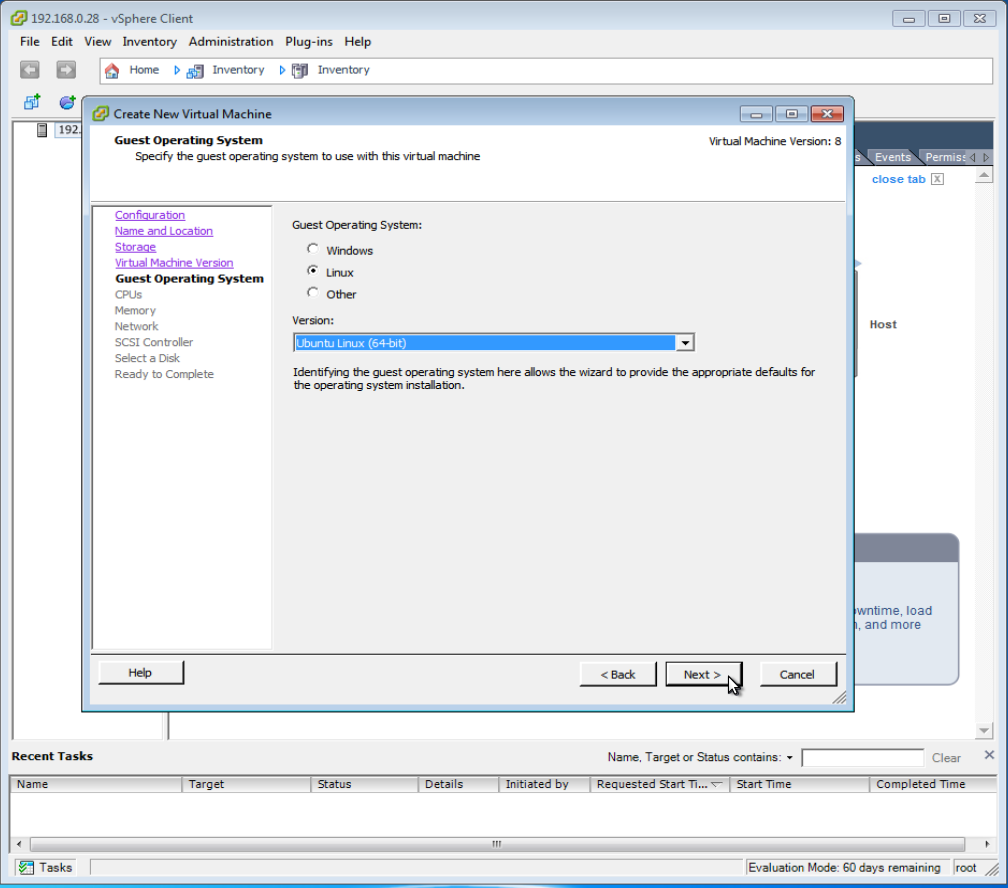Viewport: 1008px width, 888px height.
Task: Click the Name column header
Action: point(96,784)
